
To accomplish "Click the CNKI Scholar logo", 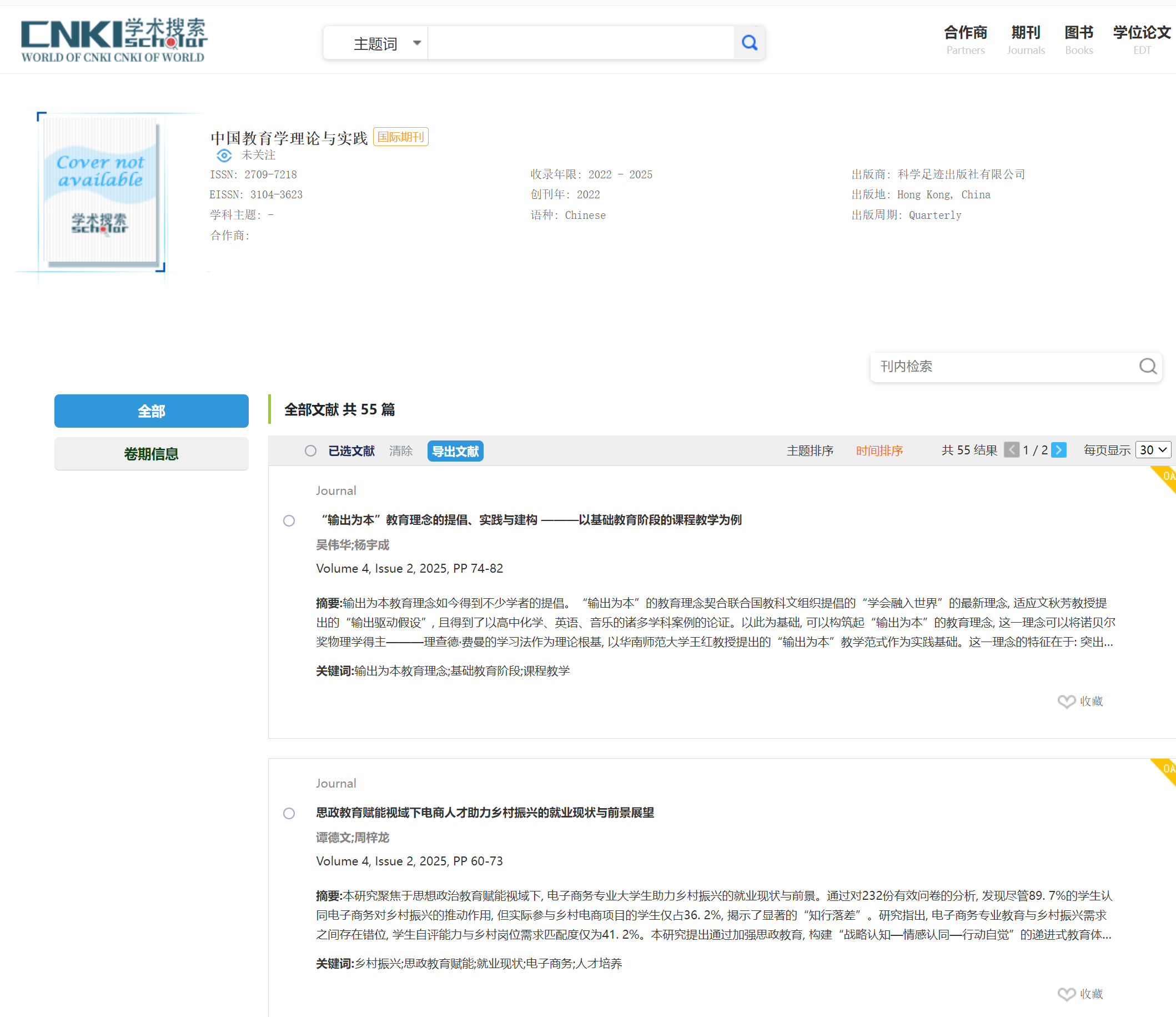I will (x=113, y=40).
